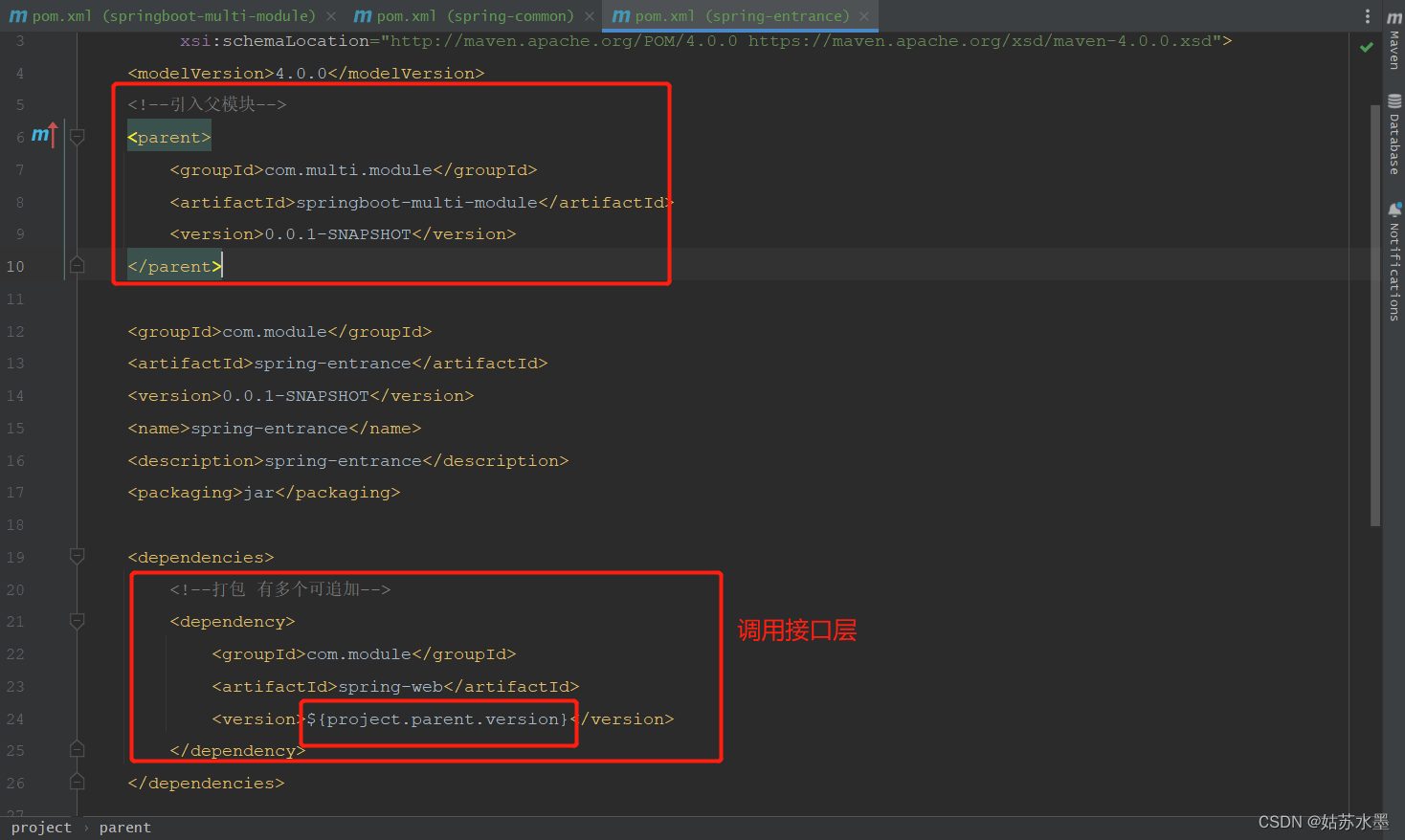Click the '<name>spring-entrance' line

tap(275, 428)
